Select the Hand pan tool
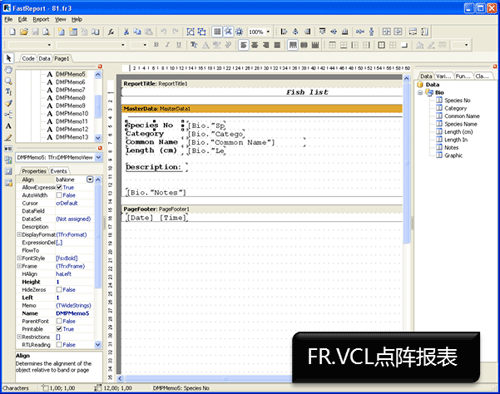500x394 pixels. (x=9, y=70)
